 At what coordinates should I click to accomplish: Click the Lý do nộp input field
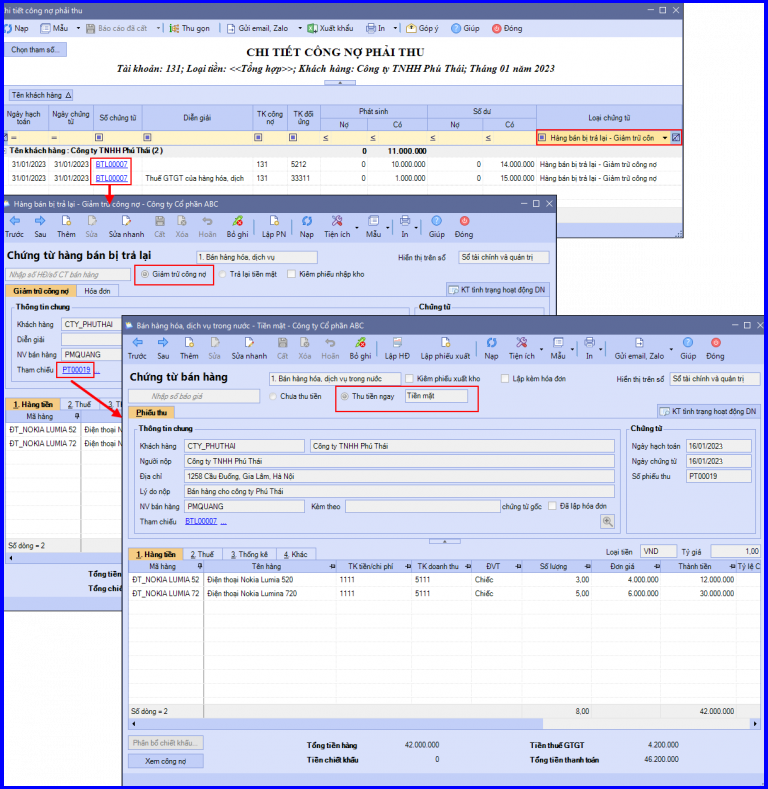(x=399, y=491)
